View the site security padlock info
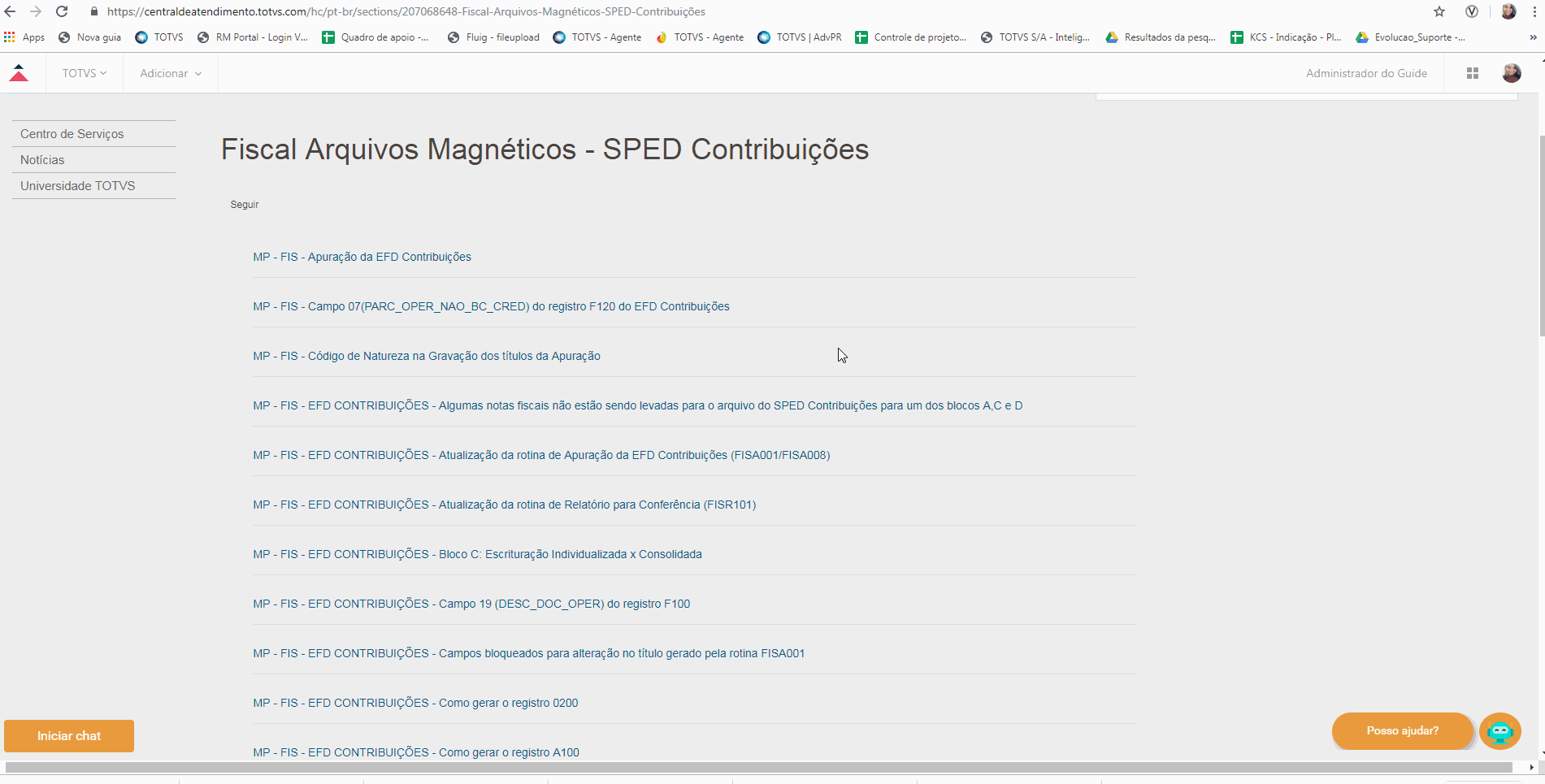 point(94,11)
